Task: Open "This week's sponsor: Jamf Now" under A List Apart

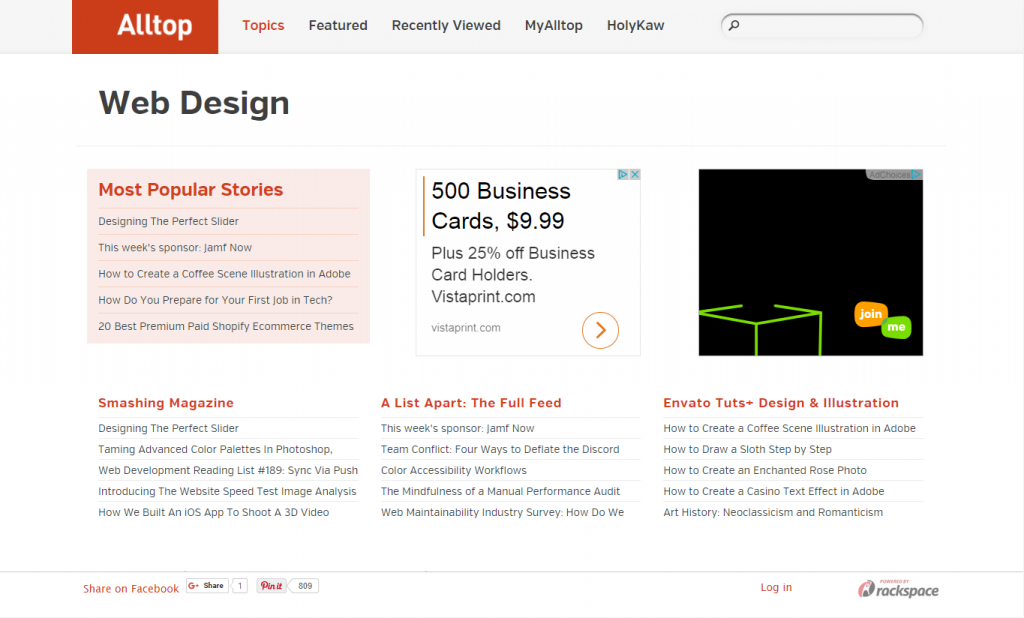Action: 458,429
